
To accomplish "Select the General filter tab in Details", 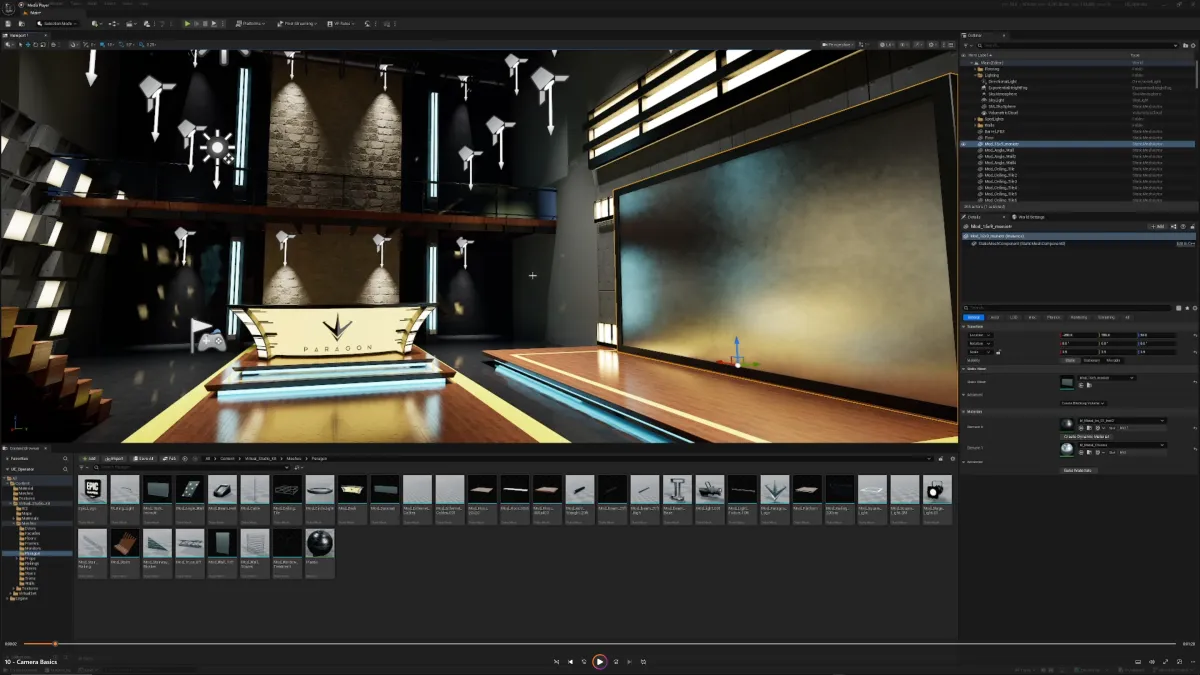I will click(x=973, y=317).
